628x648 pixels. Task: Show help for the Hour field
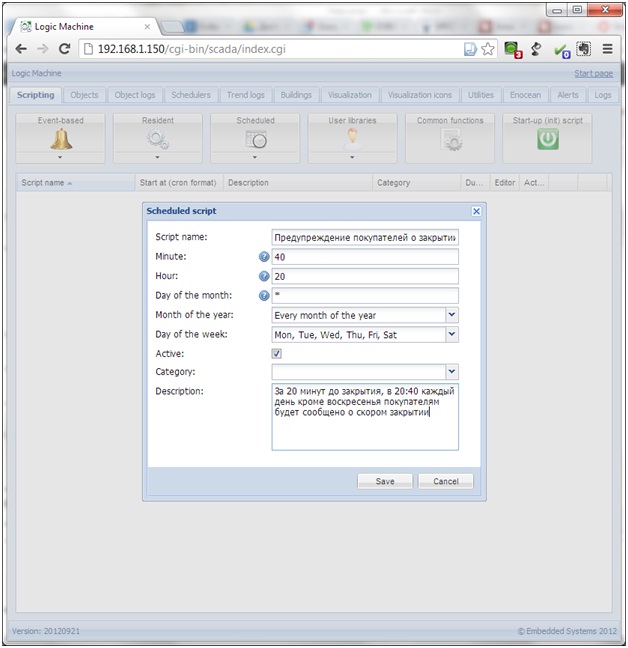click(264, 276)
